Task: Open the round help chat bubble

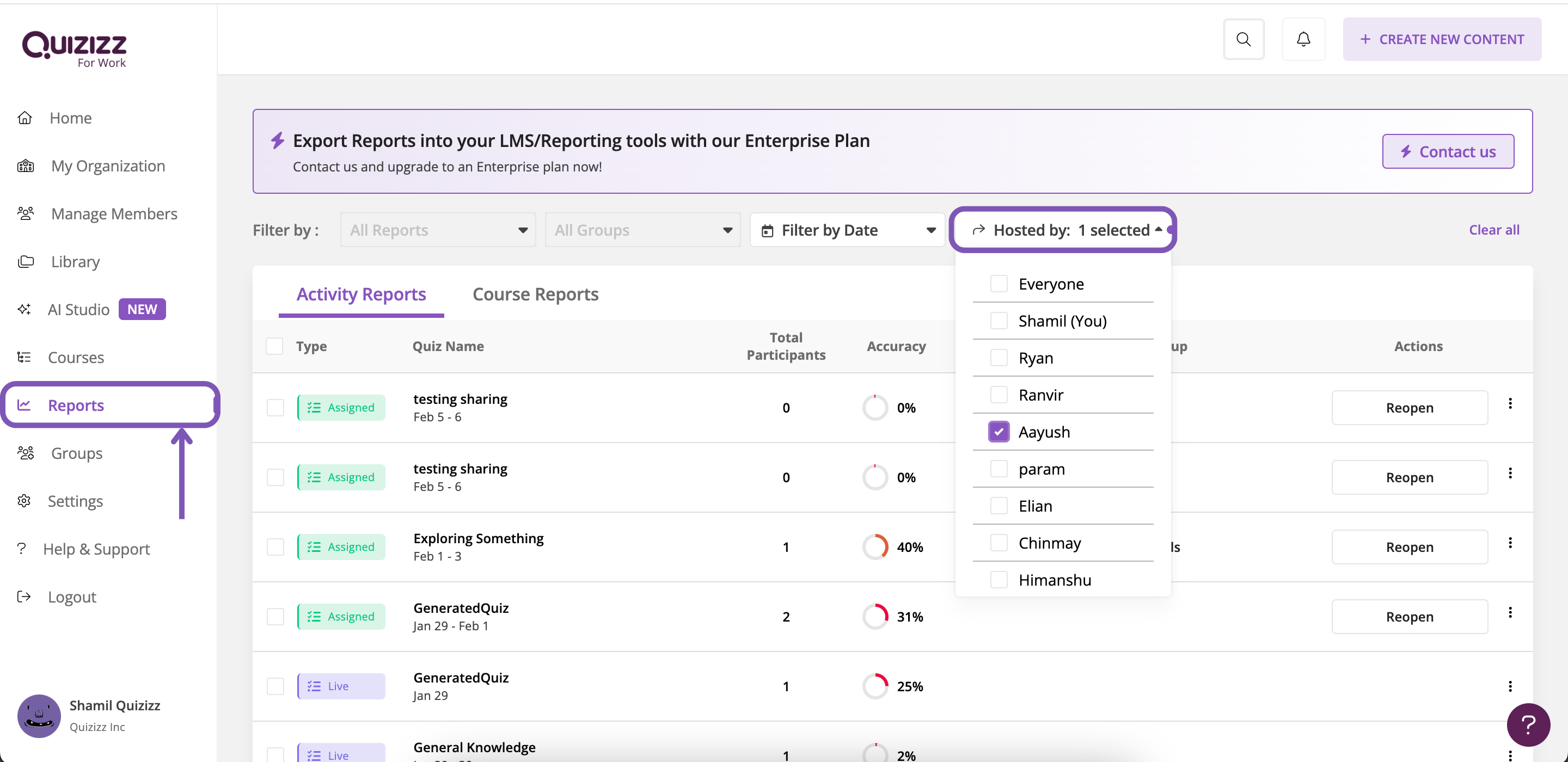Action: (1528, 724)
